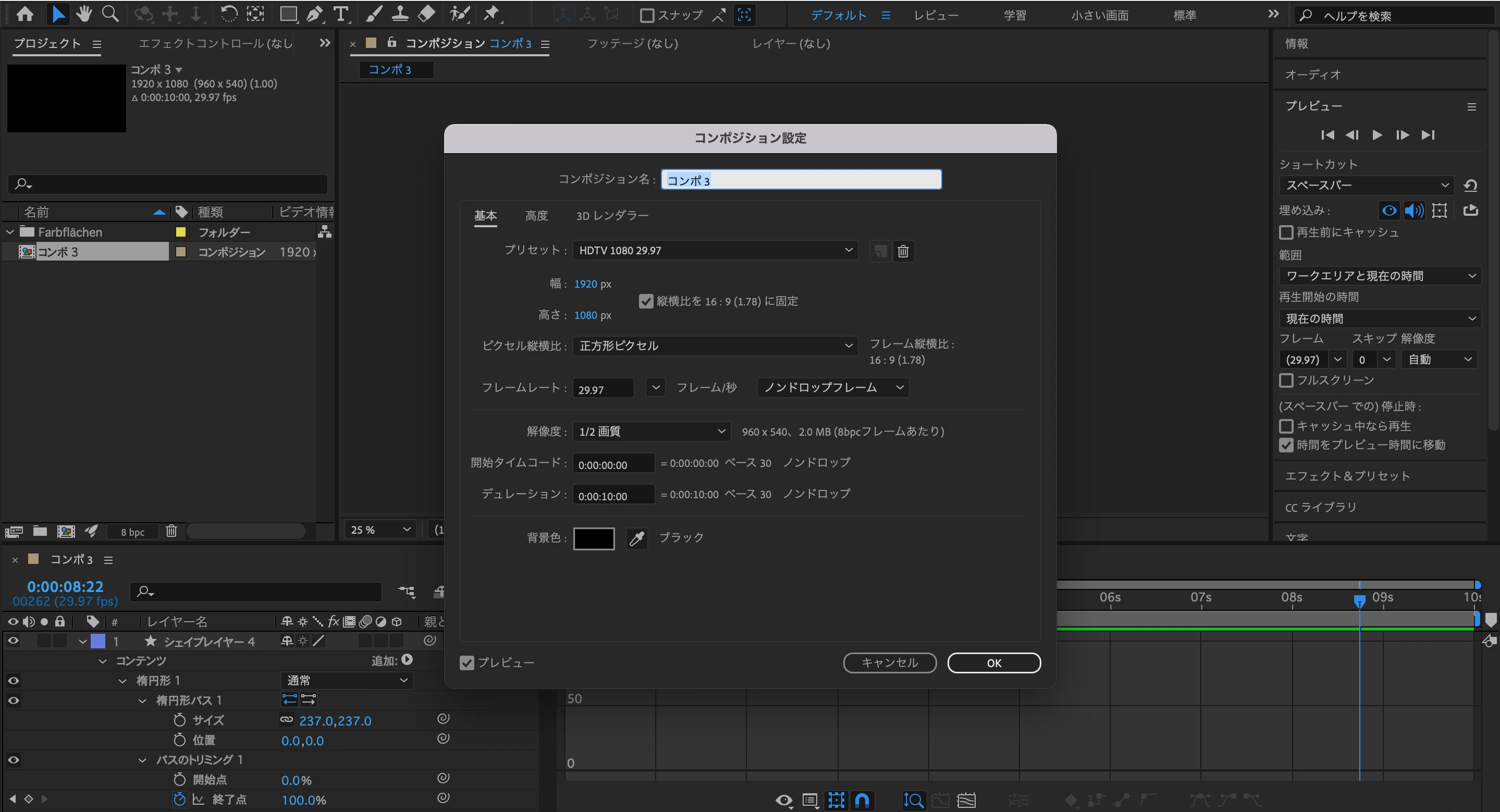1500x812 pixels.
Task: Select the 学習 workspace
Action: pos(1015,16)
